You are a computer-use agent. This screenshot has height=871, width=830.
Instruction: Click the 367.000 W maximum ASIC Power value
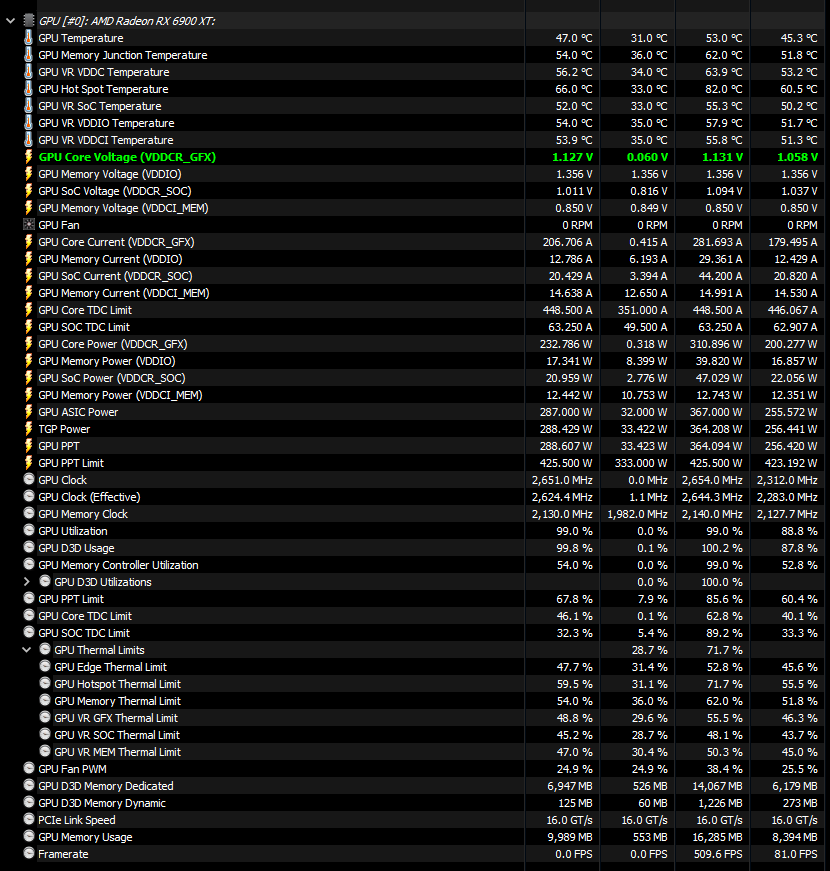tap(717, 412)
